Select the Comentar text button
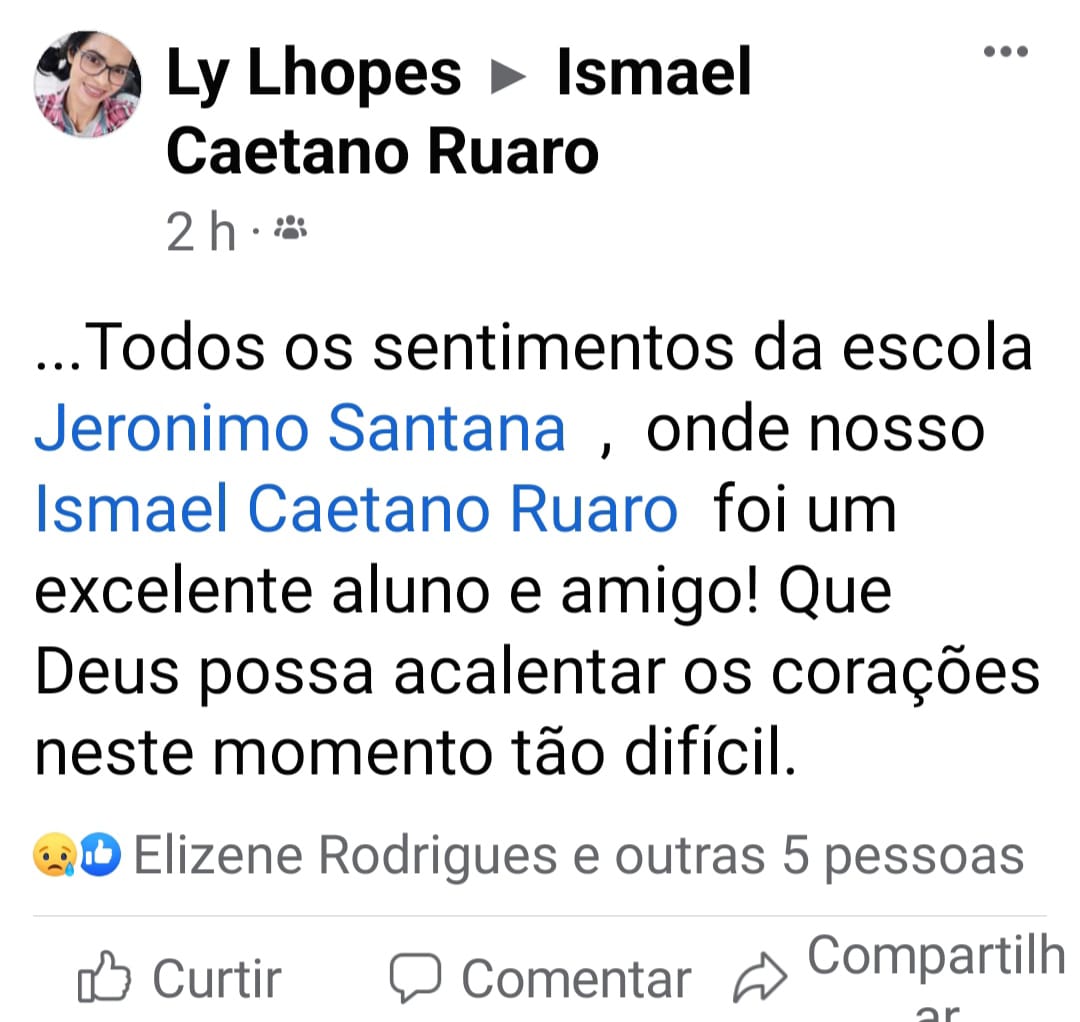Screen dimensions: 1080x1022 (577, 979)
